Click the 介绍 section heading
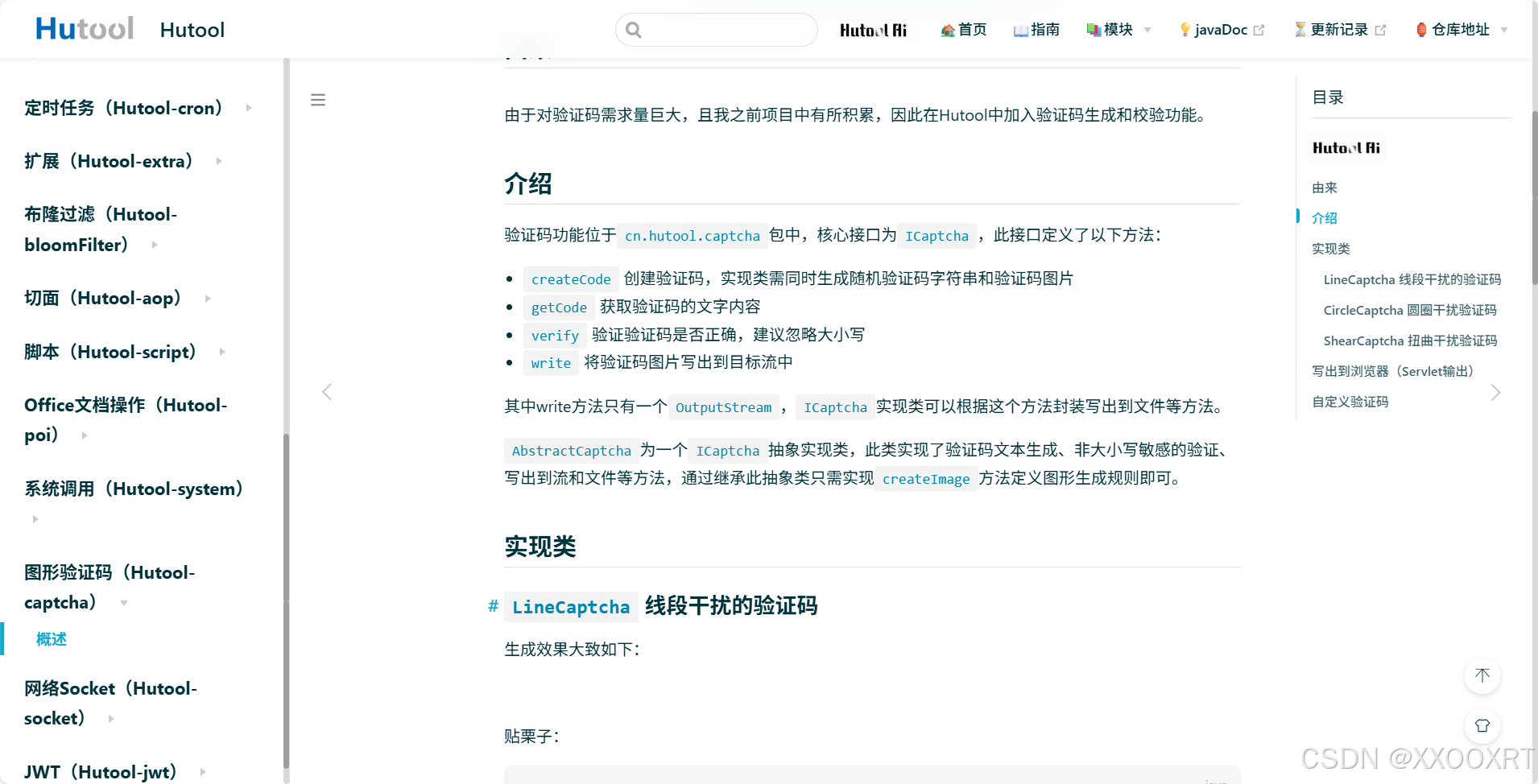 [528, 184]
